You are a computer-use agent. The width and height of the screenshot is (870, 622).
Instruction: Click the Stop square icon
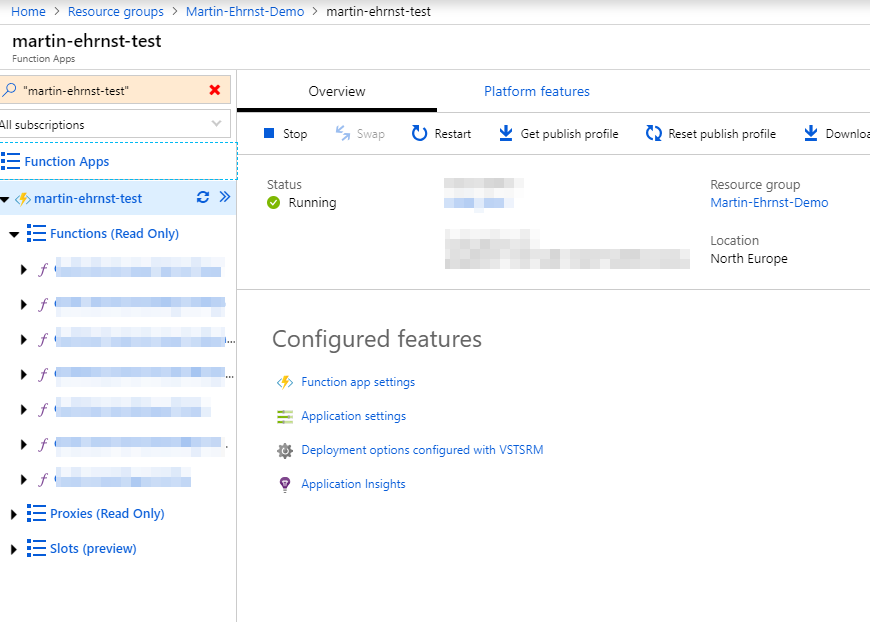point(269,133)
